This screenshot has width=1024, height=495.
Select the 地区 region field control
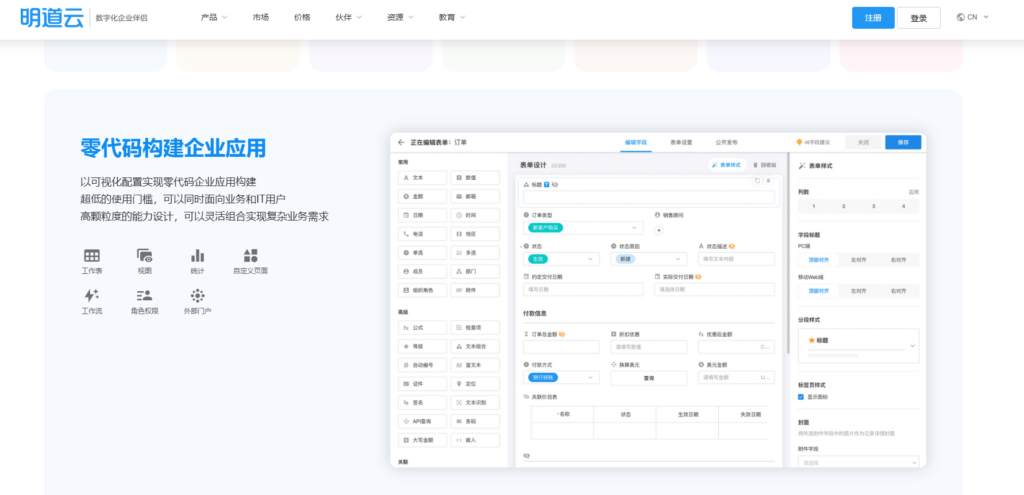[x=475, y=234]
